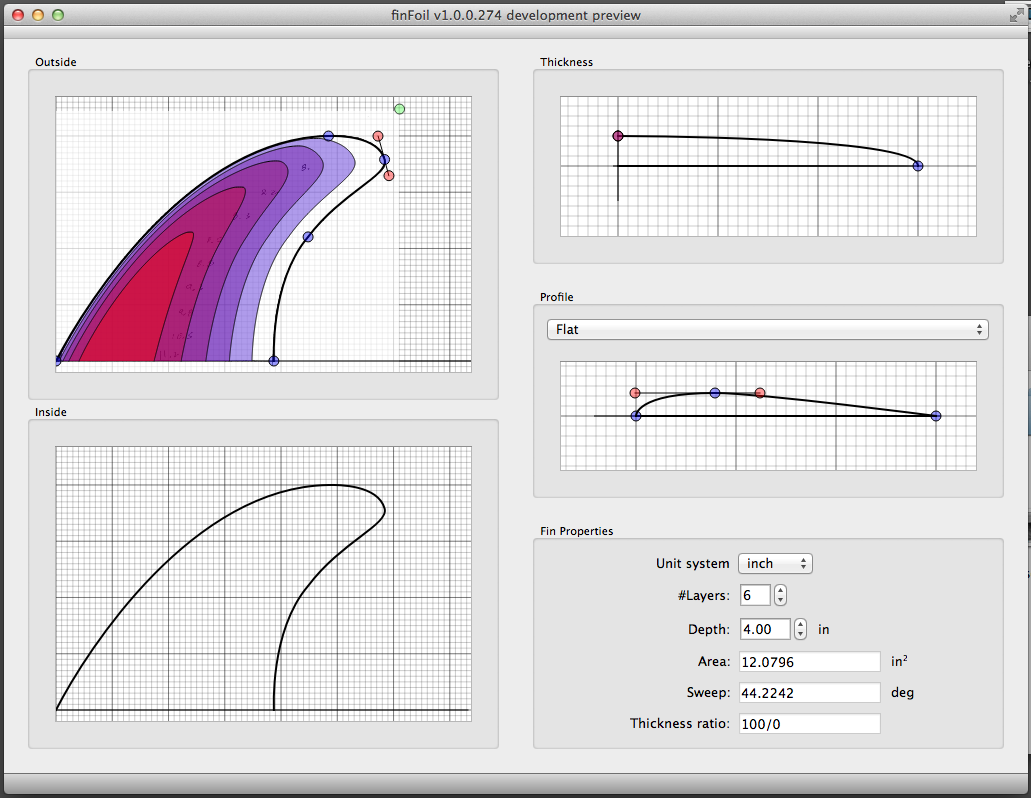Click the blue control point at the fin base
This screenshot has height=798, width=1031.
tap(273, 361)
